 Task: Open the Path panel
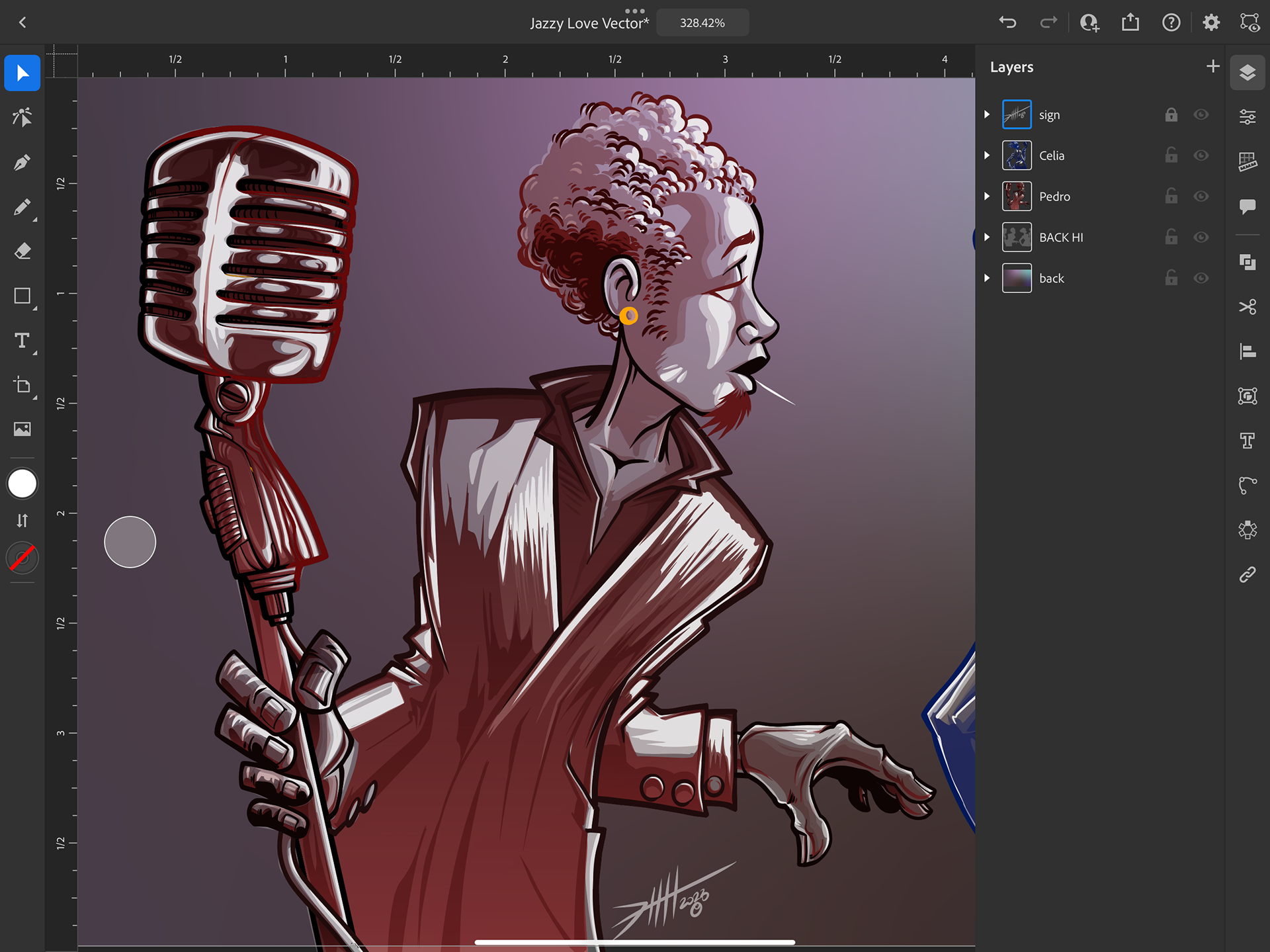pyautogui.click(x=1248, y=485)
